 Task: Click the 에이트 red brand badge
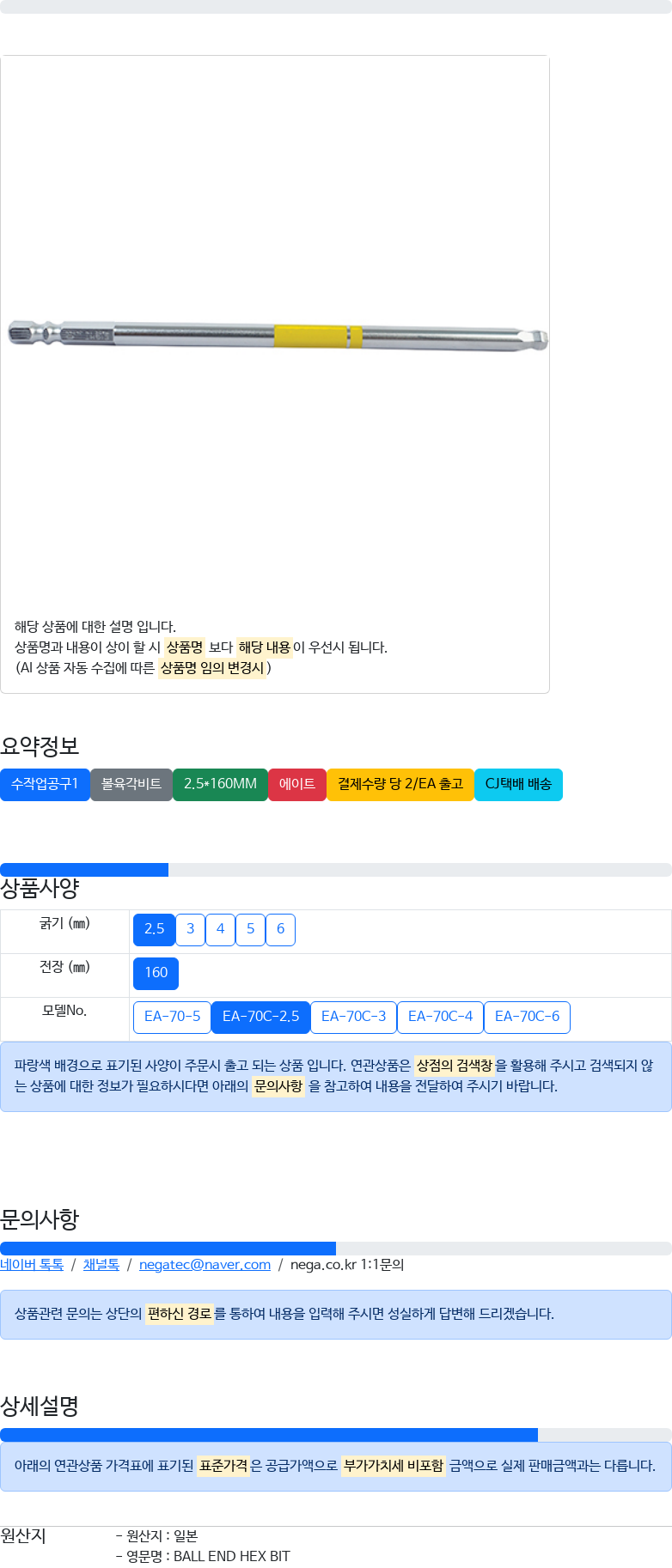click(x=297, y=785)
